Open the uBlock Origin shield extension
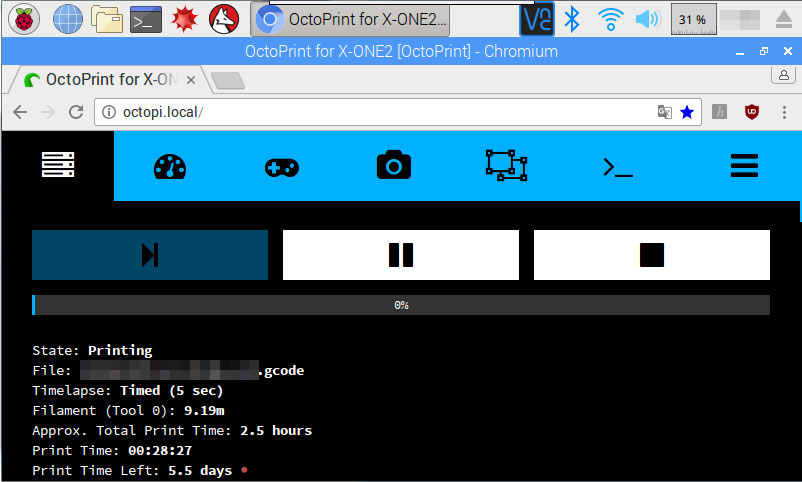 [751, 112]
